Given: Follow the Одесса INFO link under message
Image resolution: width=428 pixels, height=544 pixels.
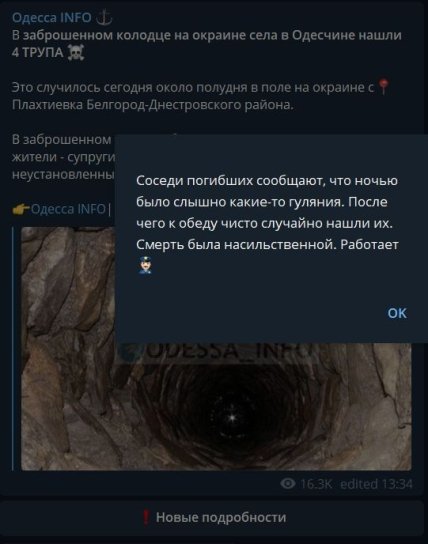Looking at the screenshot, I should pos(68,209).
